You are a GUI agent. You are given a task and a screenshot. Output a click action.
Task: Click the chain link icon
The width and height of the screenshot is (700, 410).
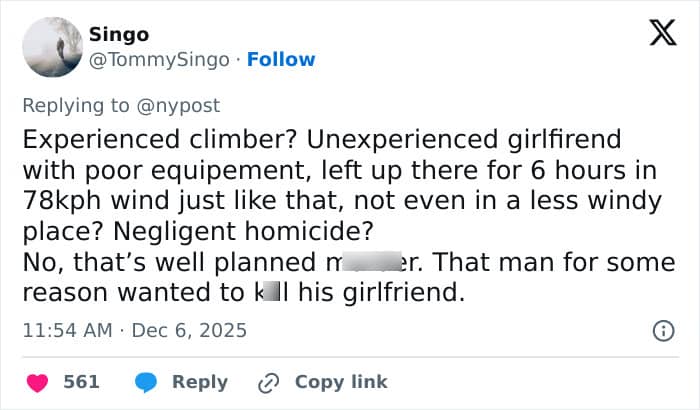click(267, 382)
